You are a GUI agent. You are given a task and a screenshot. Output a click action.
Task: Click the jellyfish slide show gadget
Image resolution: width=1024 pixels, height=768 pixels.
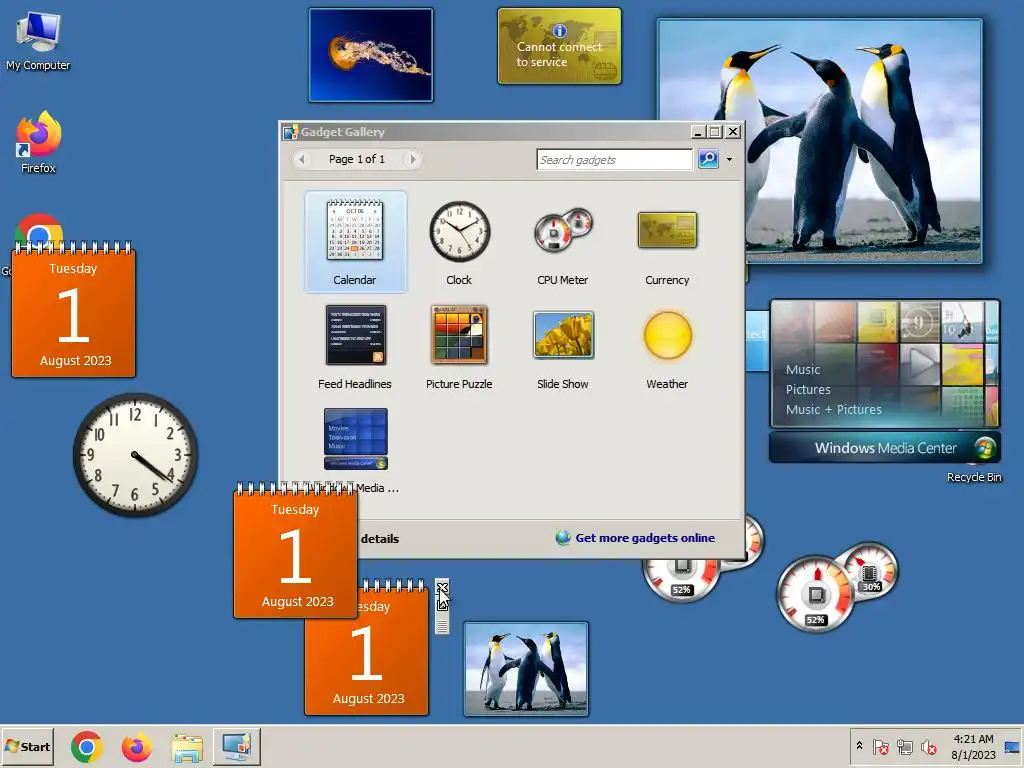coord(371,55)
